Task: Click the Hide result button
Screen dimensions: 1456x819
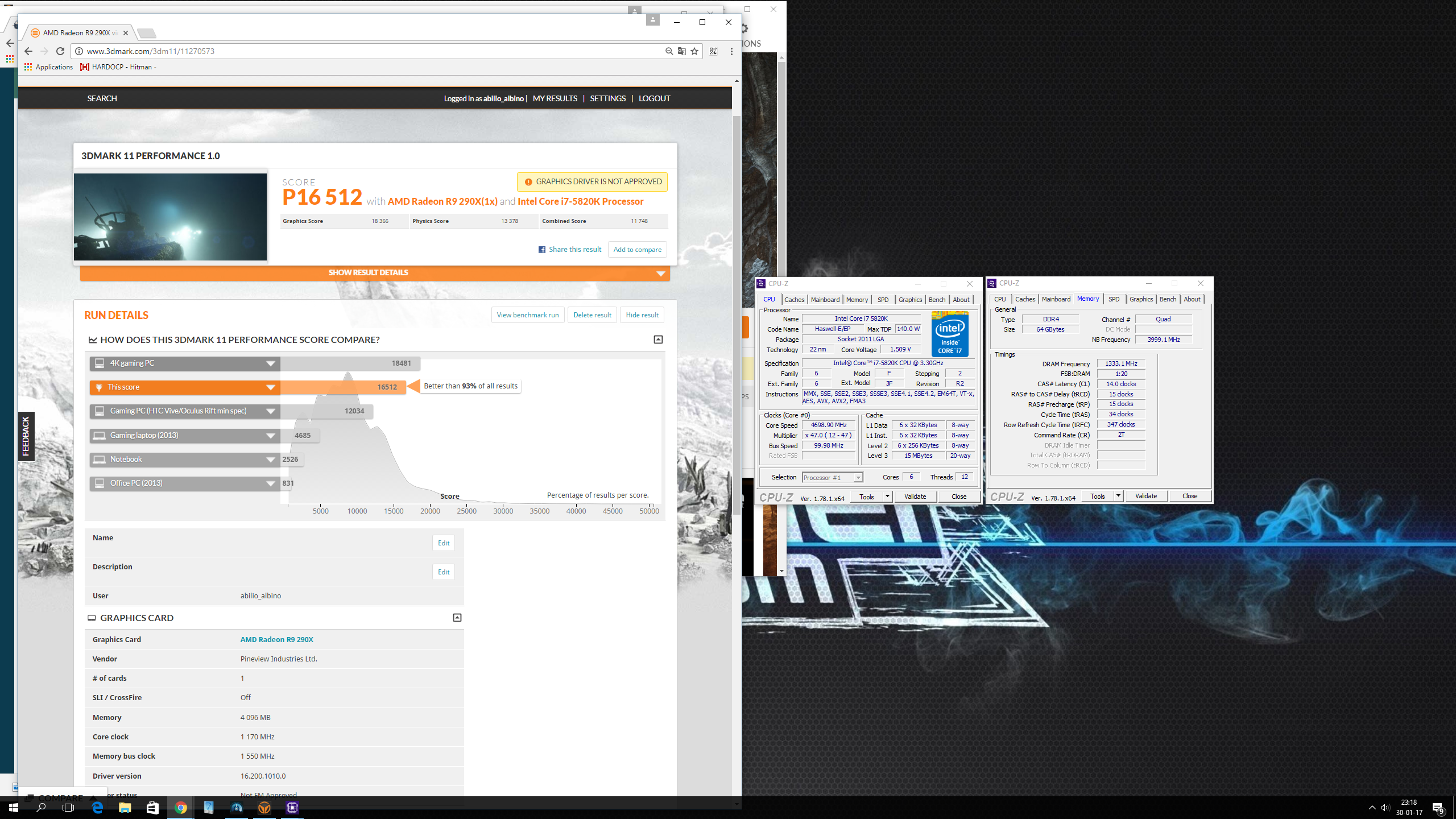Action: tap(642, 315)
